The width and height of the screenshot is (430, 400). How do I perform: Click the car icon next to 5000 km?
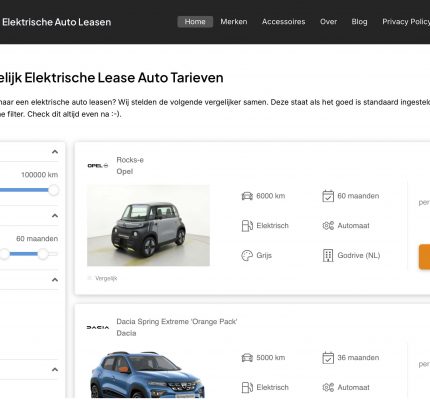247,358
